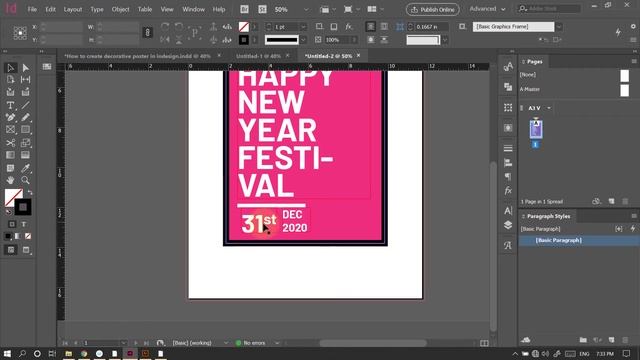This screenshot has width=640, height=360.
Task: Open the File menu
Action: pos(32,9)
